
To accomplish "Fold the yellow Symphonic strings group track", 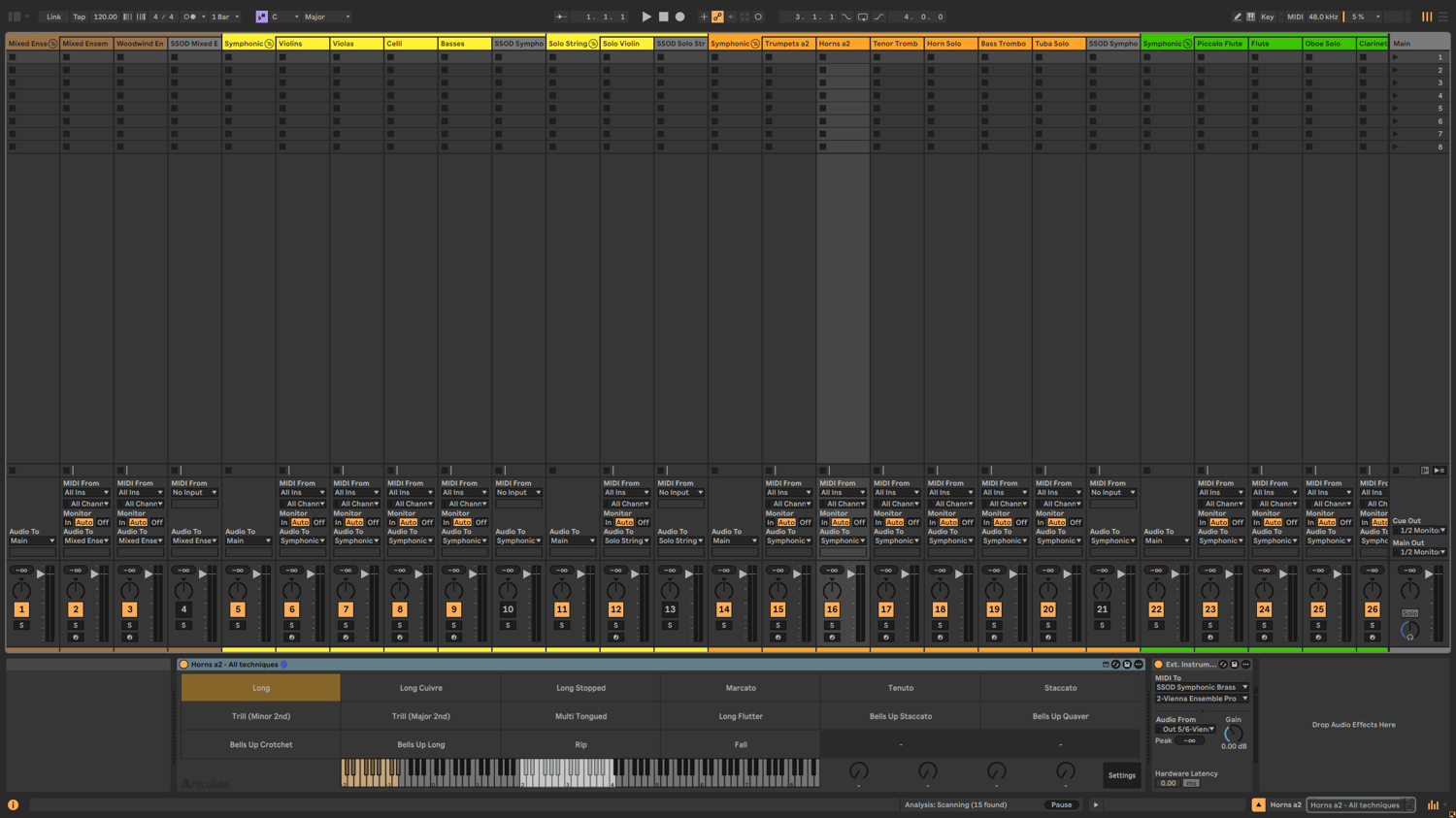I will (269, 44).
